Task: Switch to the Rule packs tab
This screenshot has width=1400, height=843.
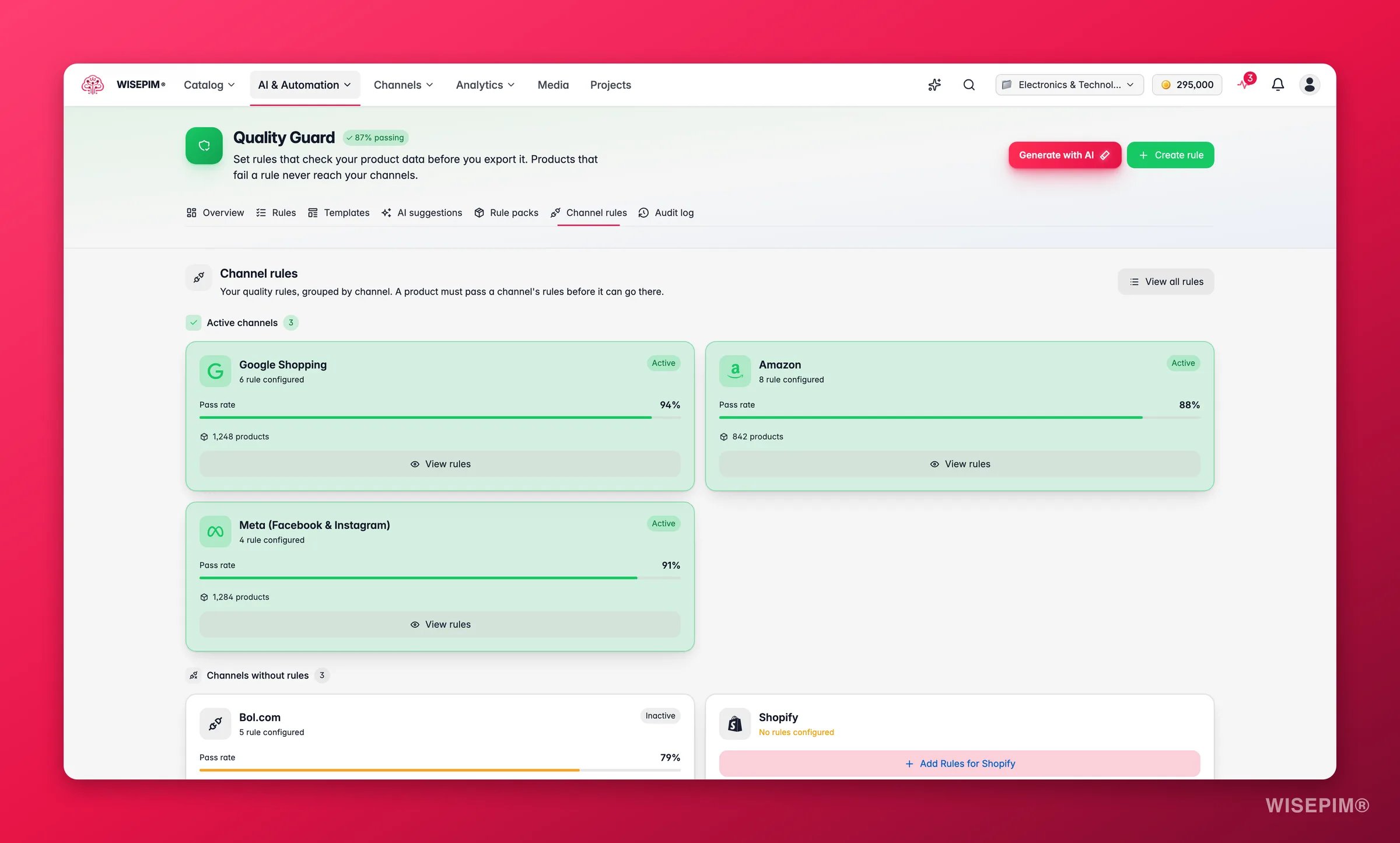Action: [x=506, y=213]
